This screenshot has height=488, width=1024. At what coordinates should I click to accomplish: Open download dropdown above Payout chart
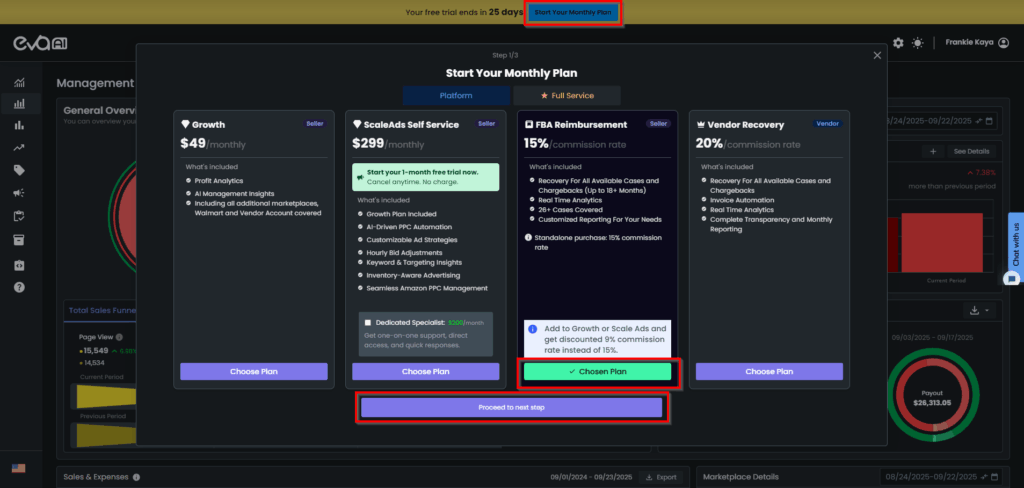pos(979,310)
